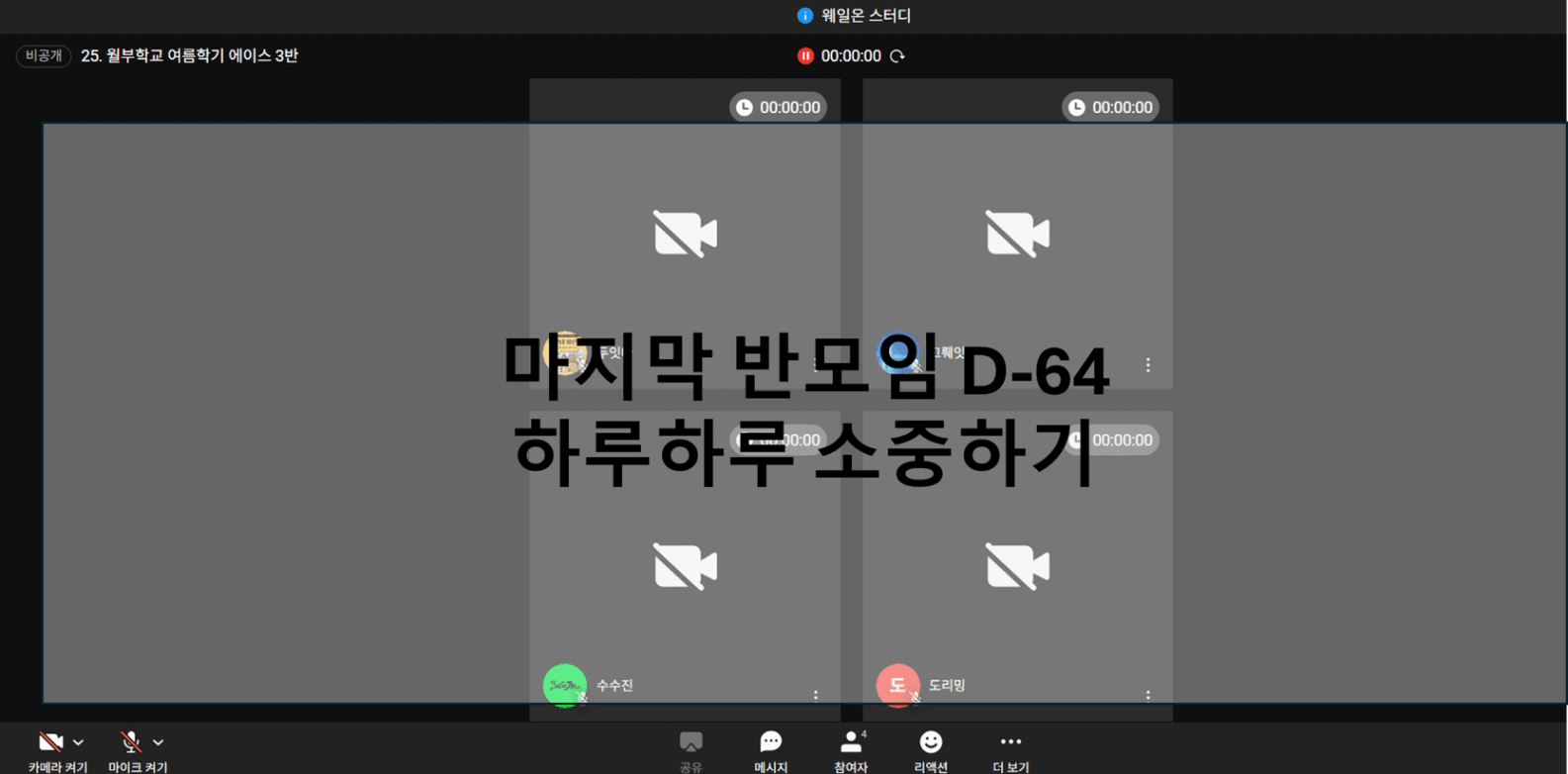This screenshot has height=774, width=1568.
Task: Click 도리밍's pink avatar
Action: click(897, 685)
